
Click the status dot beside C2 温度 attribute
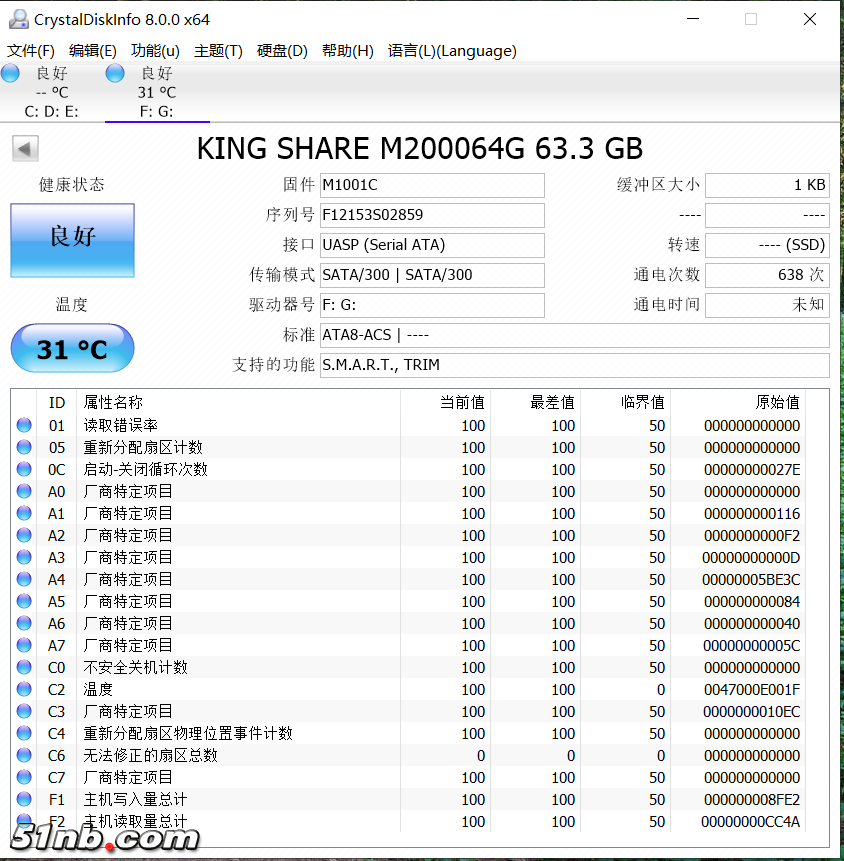[22, 689]
